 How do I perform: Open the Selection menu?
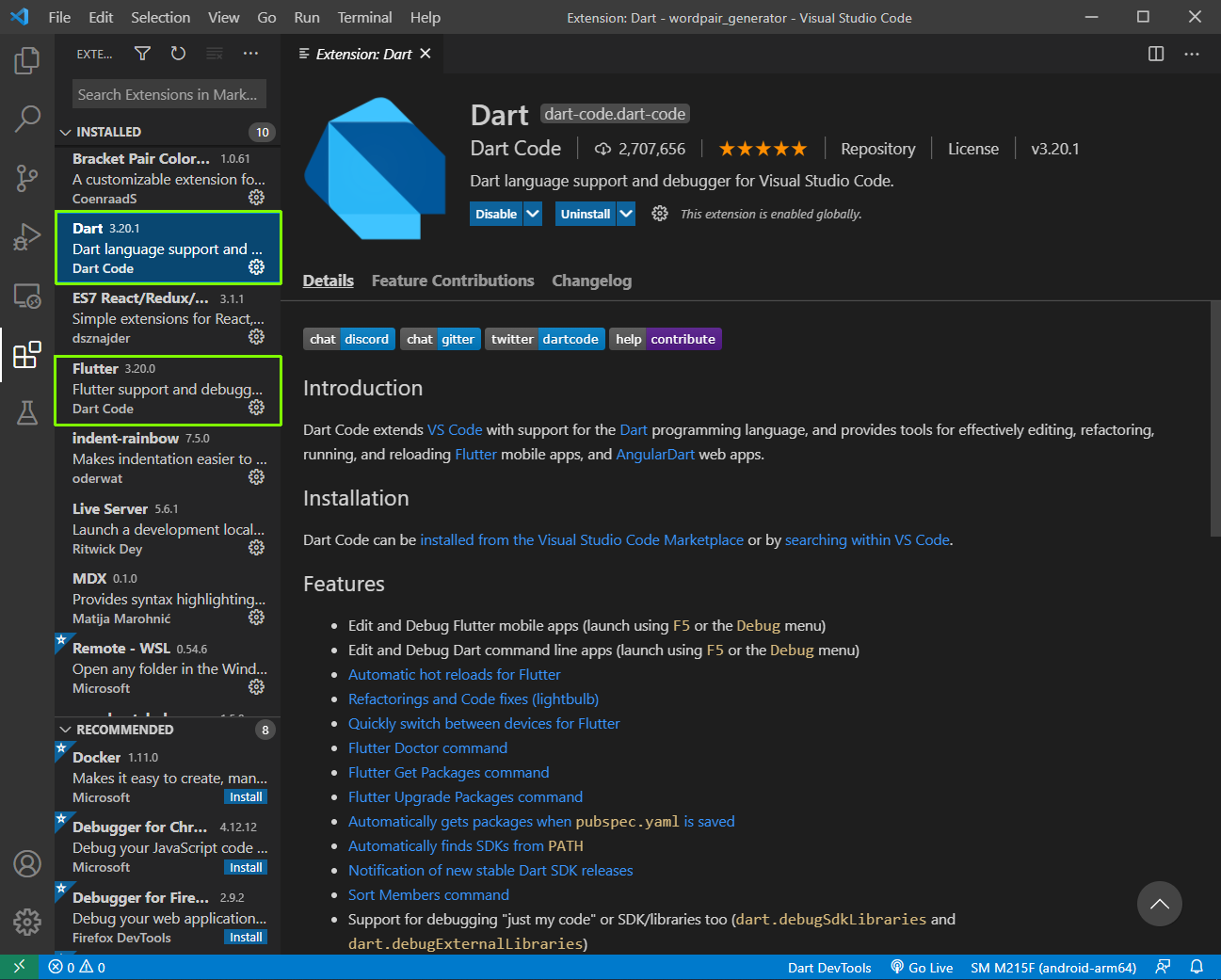(160, 17)
